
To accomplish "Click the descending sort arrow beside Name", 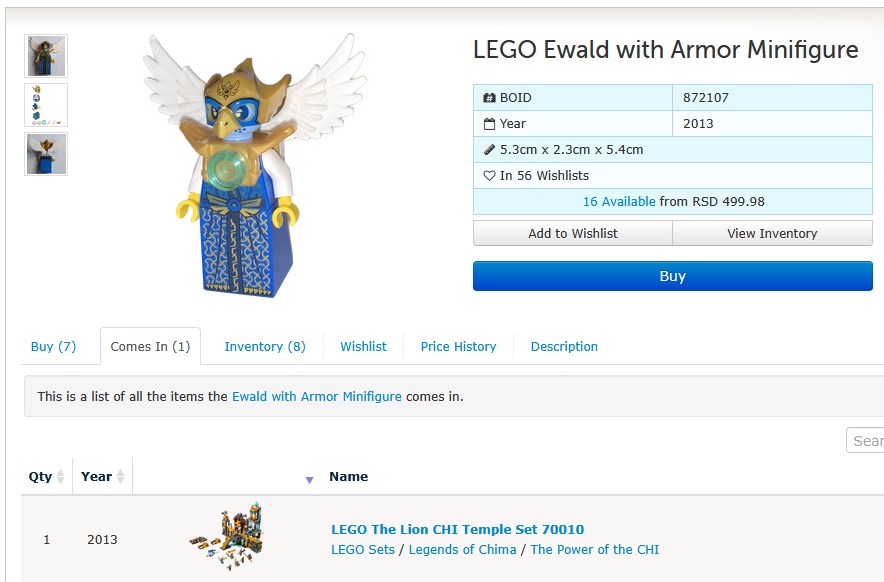I will pos(309,480).
